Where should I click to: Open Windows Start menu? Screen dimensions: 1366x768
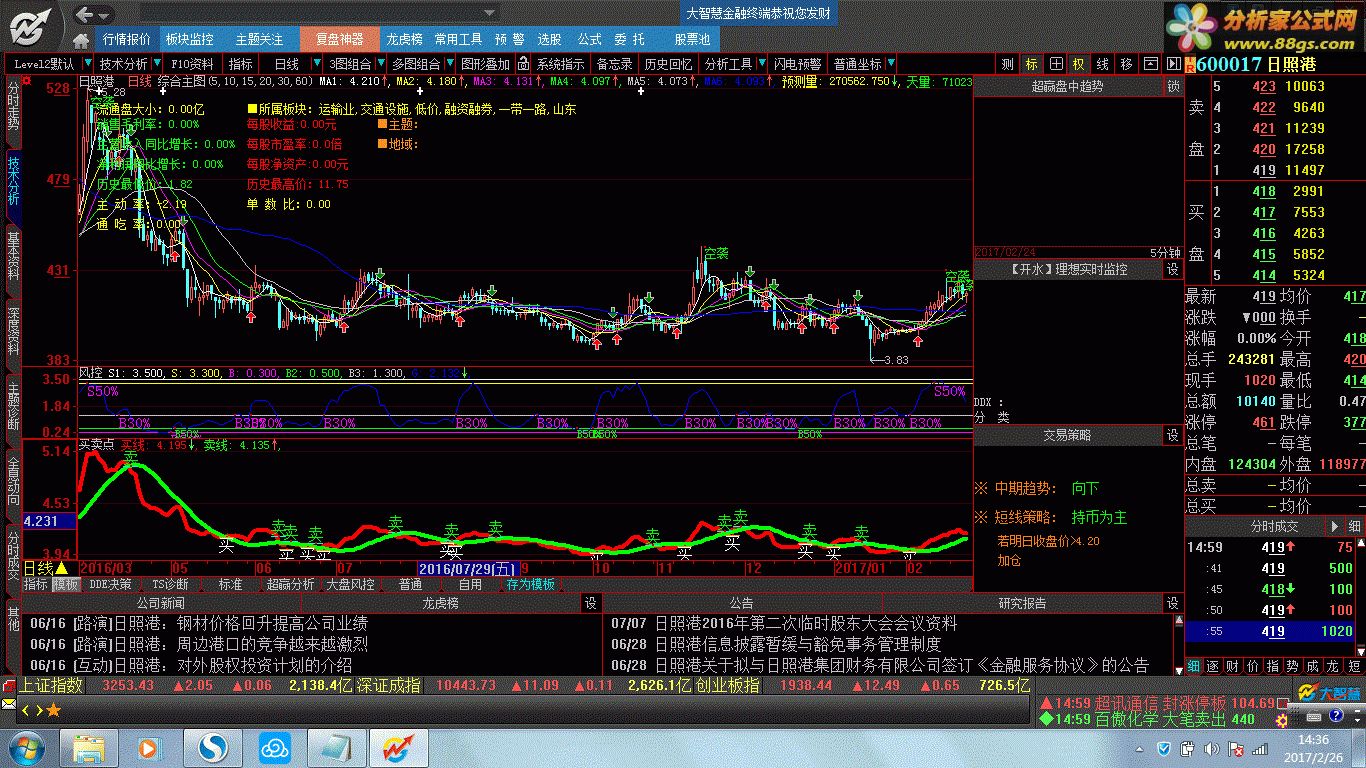[25, 747]
